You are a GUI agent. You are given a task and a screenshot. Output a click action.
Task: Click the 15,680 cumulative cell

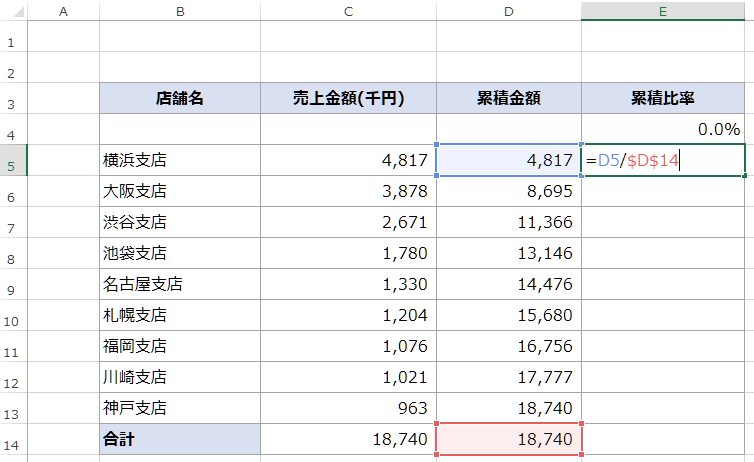[509, 315]
